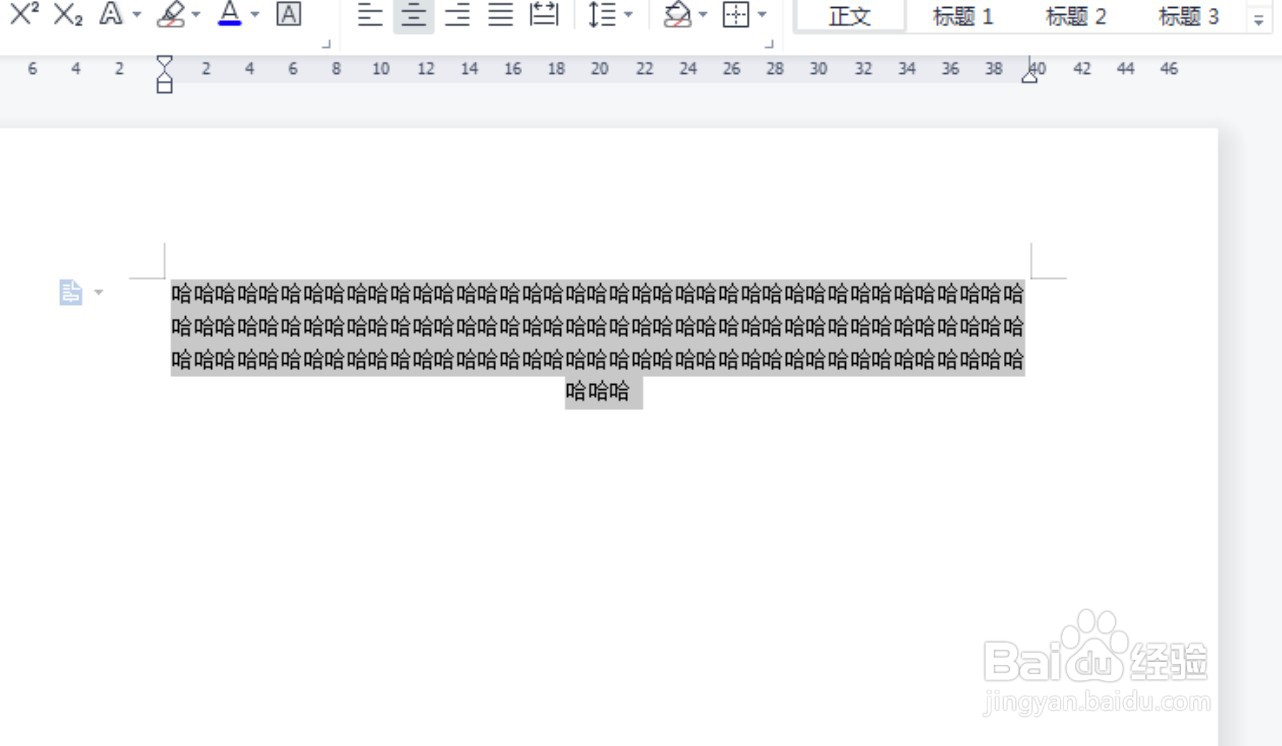The image size is (1282, 746).
Task: Select the first-line indent marker on the ruler
Action: click(x=165, y=61)
